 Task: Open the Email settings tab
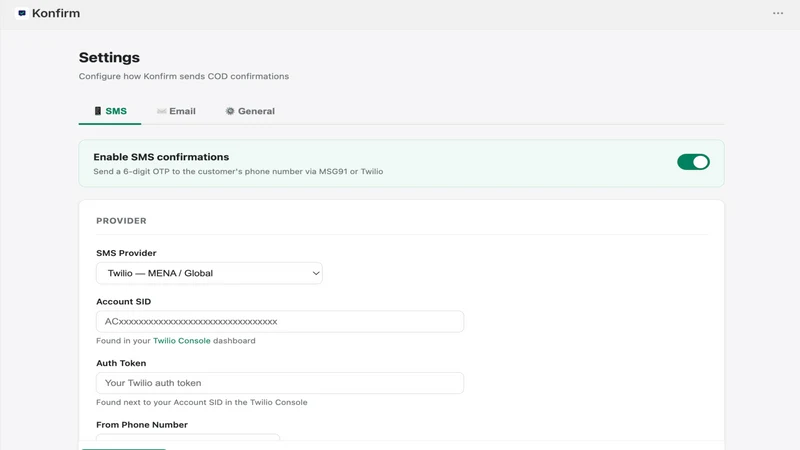[176, 111]
